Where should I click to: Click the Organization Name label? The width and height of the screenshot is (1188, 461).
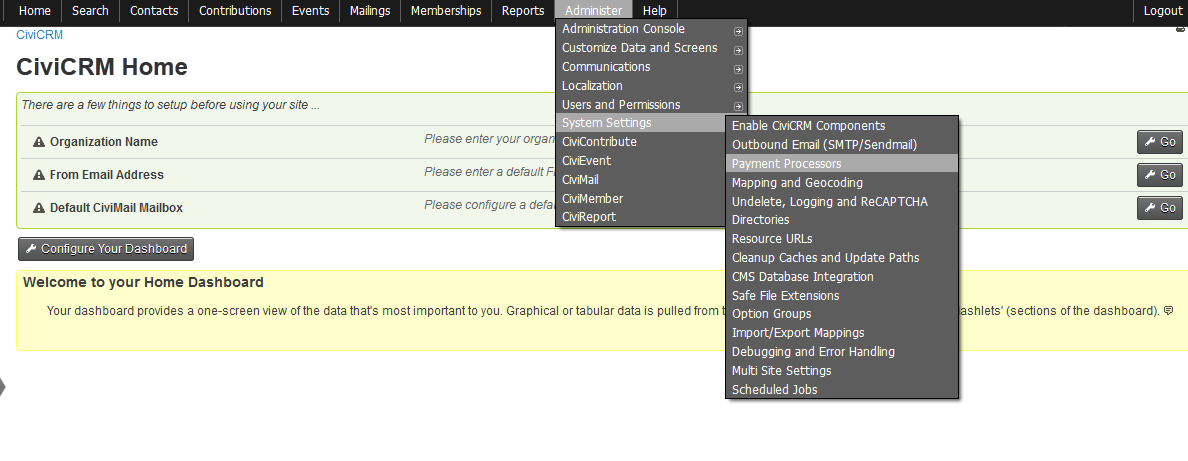(104, 142)
